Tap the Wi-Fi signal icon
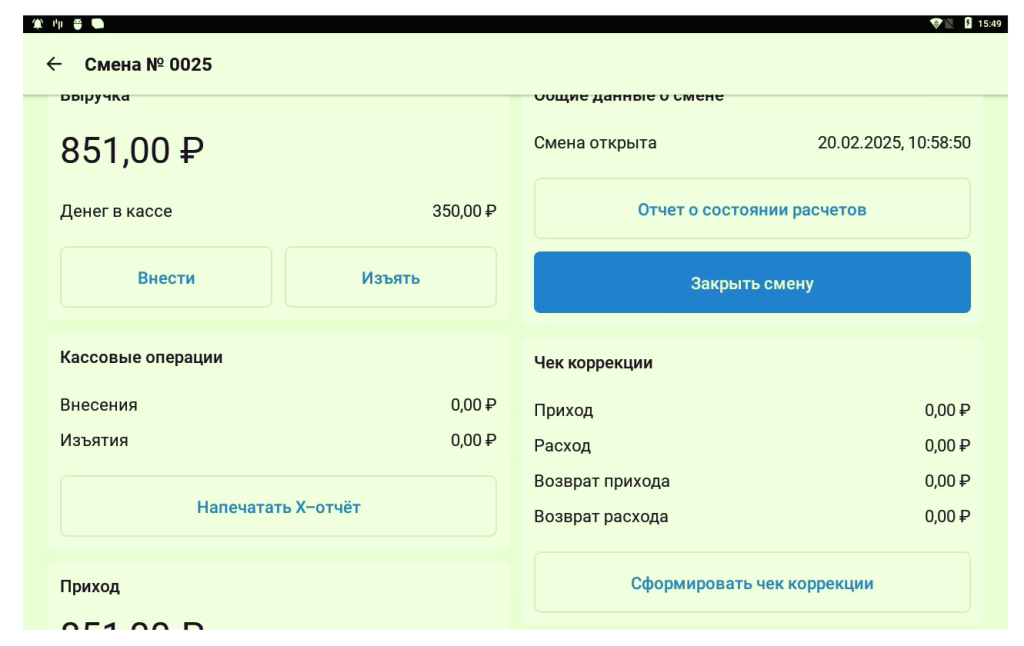 (935, 23)
